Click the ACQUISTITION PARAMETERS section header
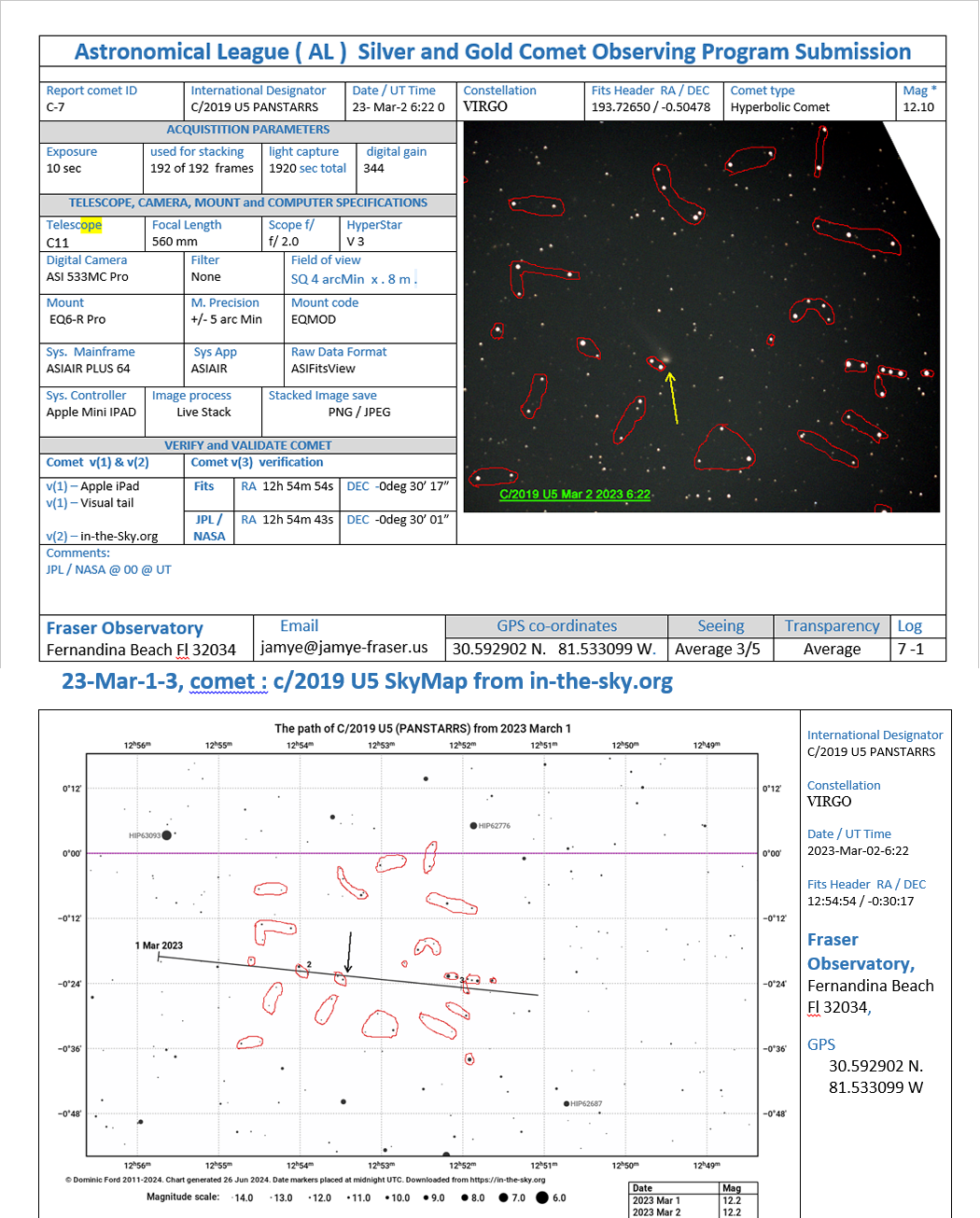Screen dimensions: 980x1218 (x=247, y=130)
